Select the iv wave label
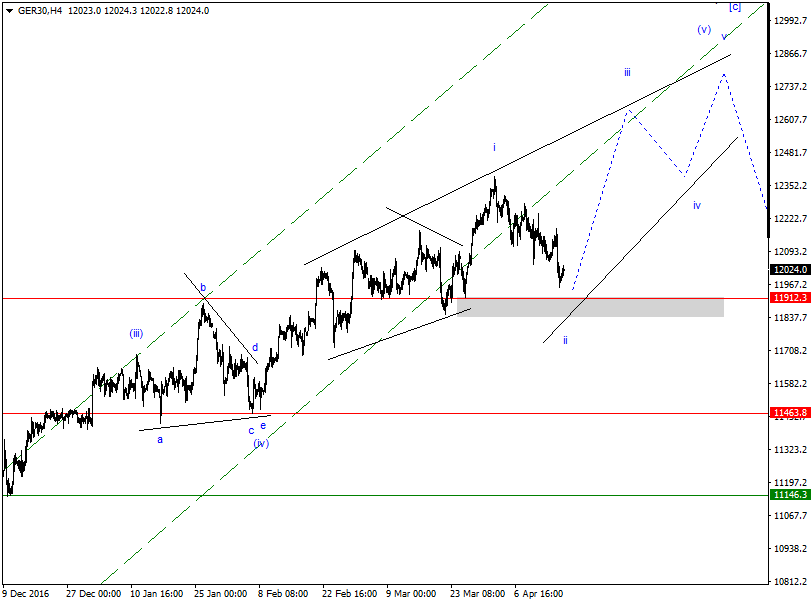 [x=695, y=206]
